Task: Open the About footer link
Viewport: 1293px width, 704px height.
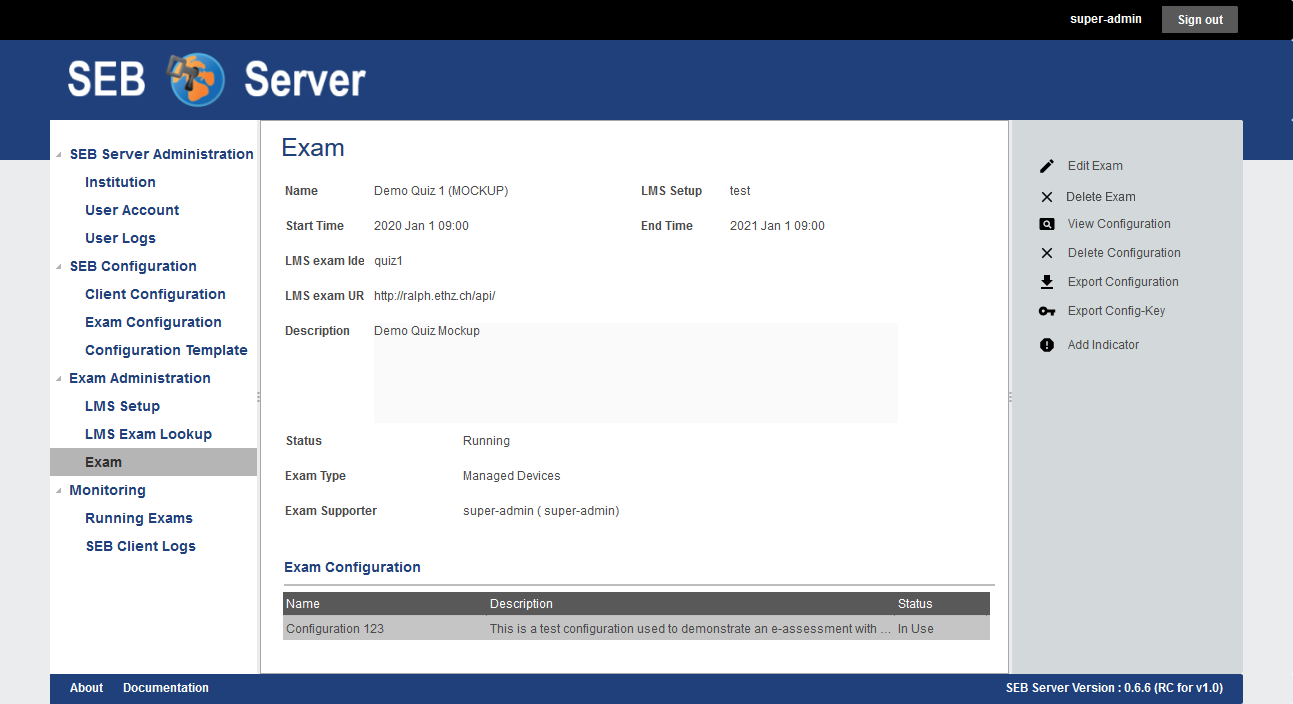Action: pos(86,688)
